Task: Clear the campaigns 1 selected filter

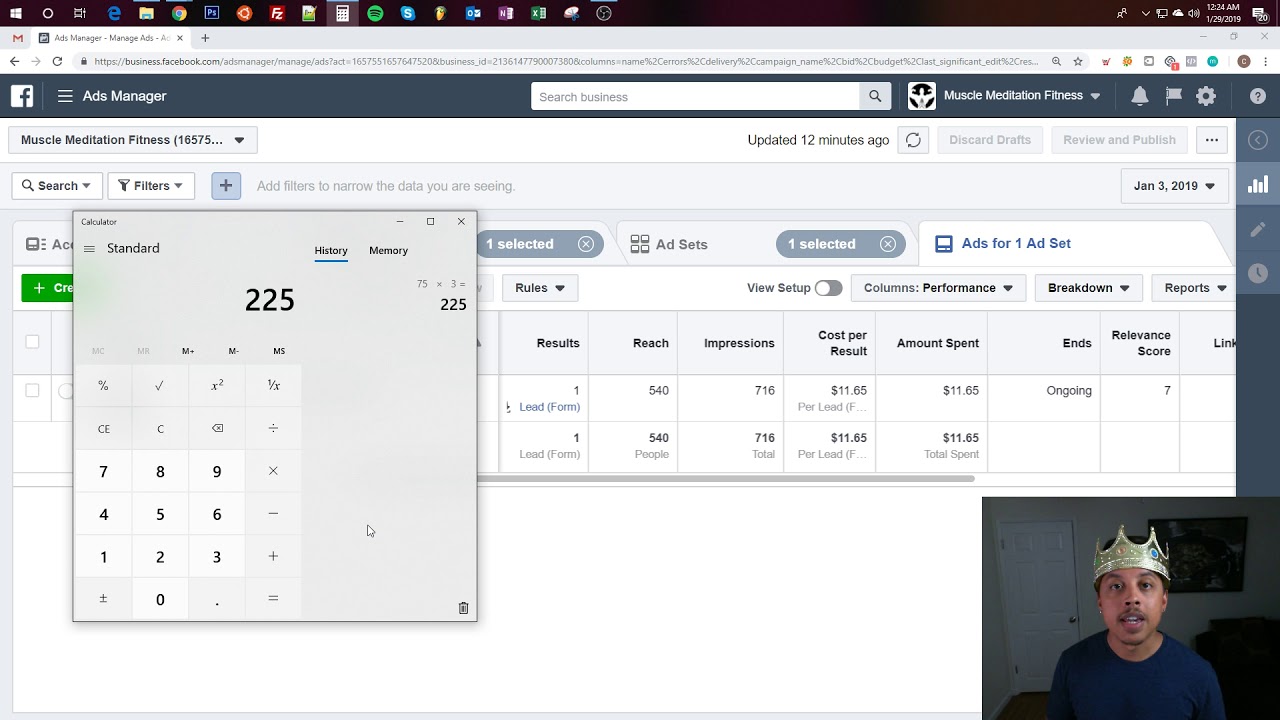Action: pyautogui.click(x=586, y=244)
